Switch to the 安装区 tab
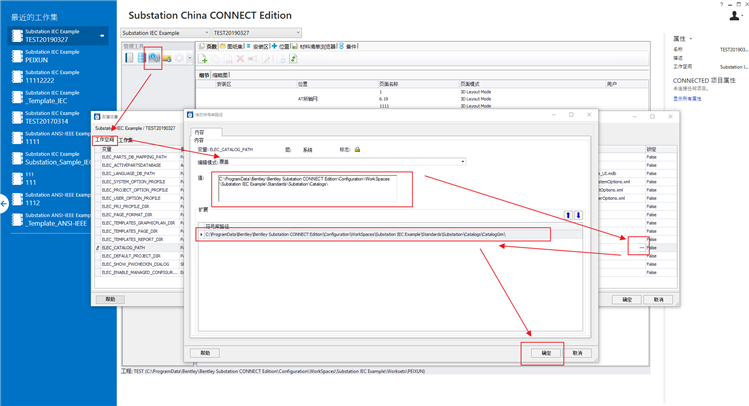Image resolution: width=749 pixels, height=406 pixels. [x=257, y=46]
